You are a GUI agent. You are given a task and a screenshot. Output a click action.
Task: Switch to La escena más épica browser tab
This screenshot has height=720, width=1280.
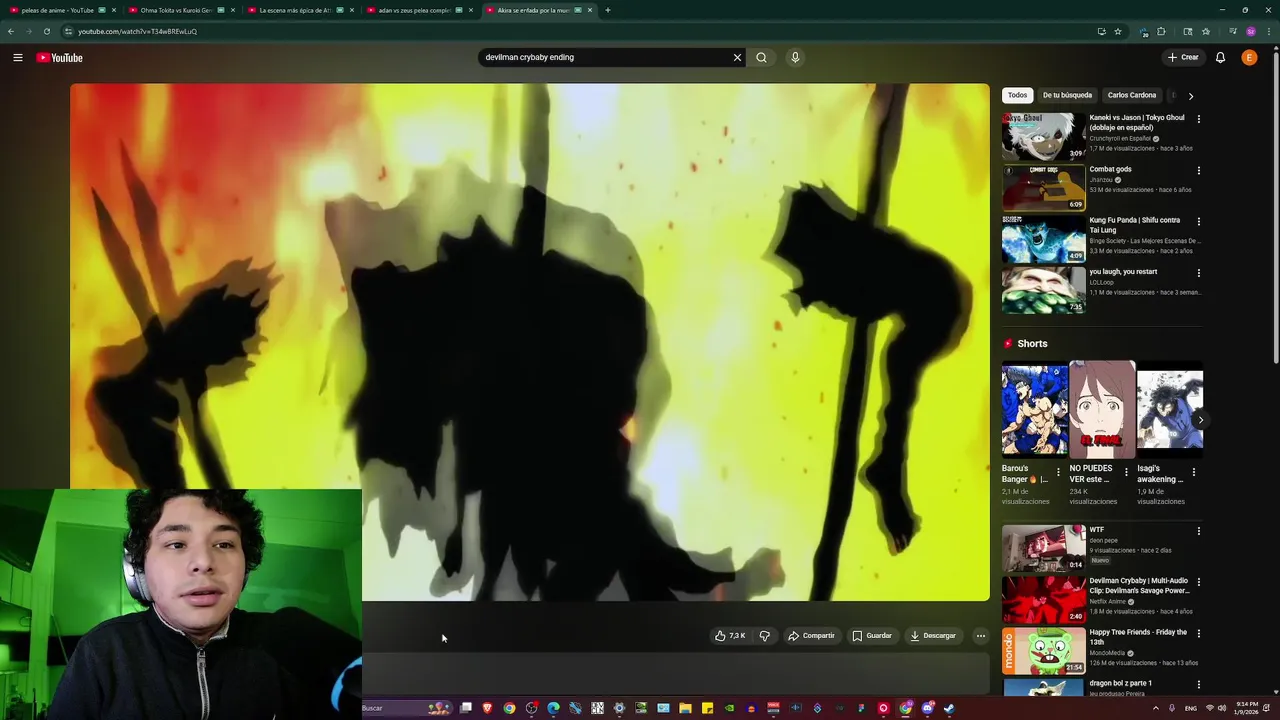(x=299, y=10)
